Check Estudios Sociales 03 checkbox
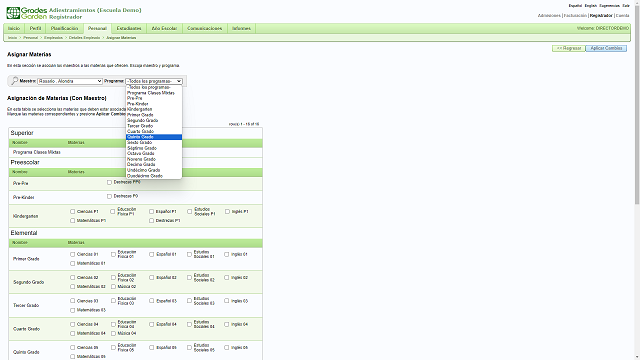 (x=189, y=301)
